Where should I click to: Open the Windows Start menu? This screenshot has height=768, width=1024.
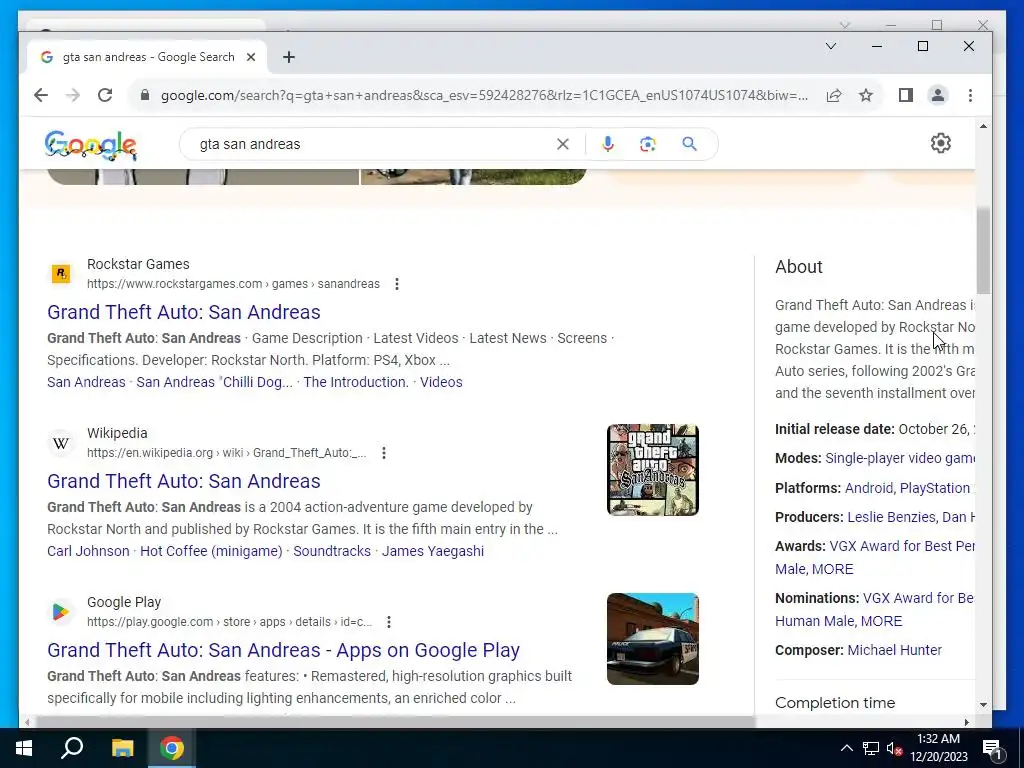point(24,748)
